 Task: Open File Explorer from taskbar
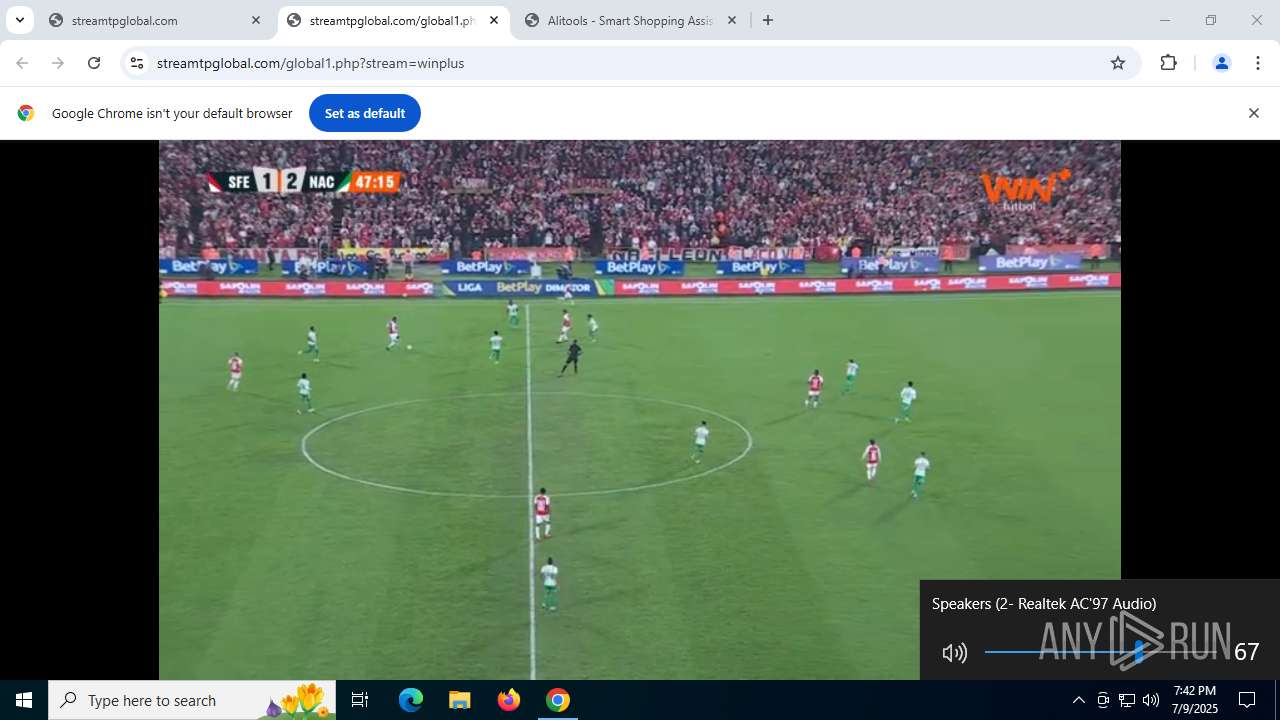click(x=459, y=700)
